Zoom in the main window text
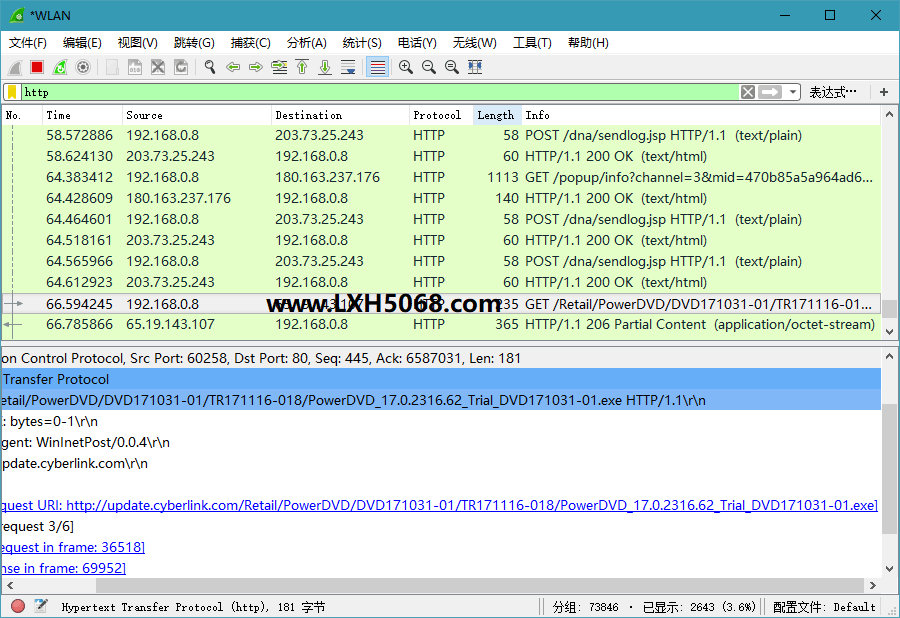This screenshot has width=900, height=618. [406, 67]
